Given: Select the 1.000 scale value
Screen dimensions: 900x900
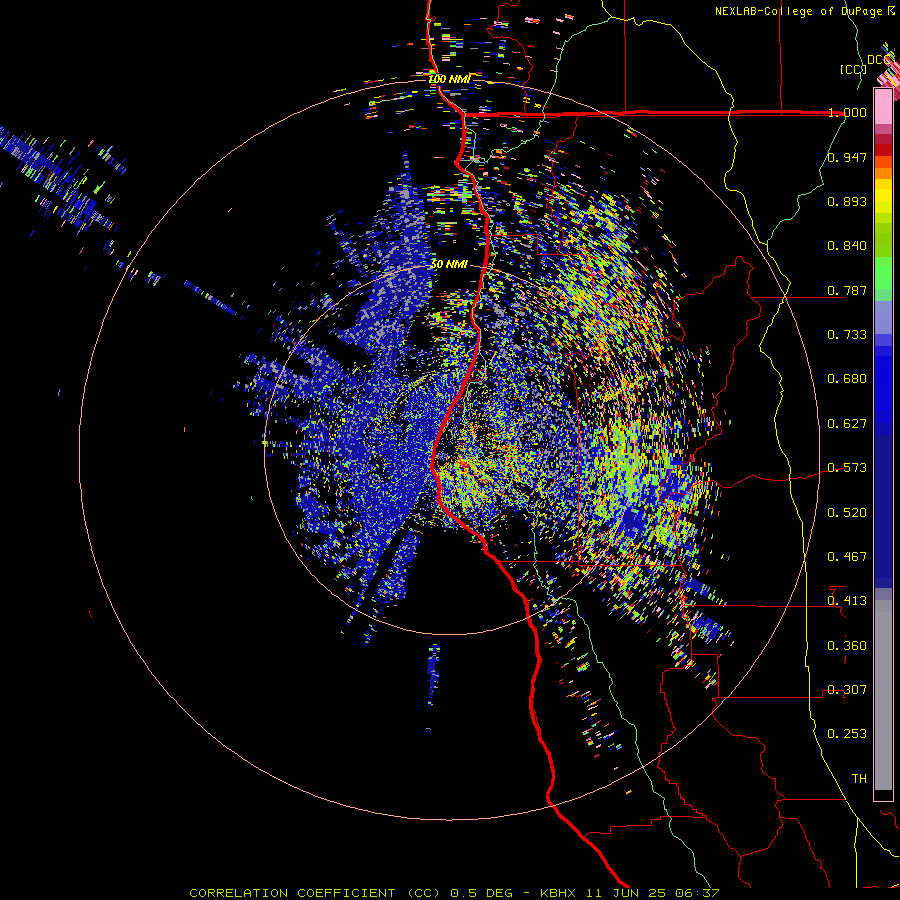Looking at the screenshot, I should click(x=847, y=112).
